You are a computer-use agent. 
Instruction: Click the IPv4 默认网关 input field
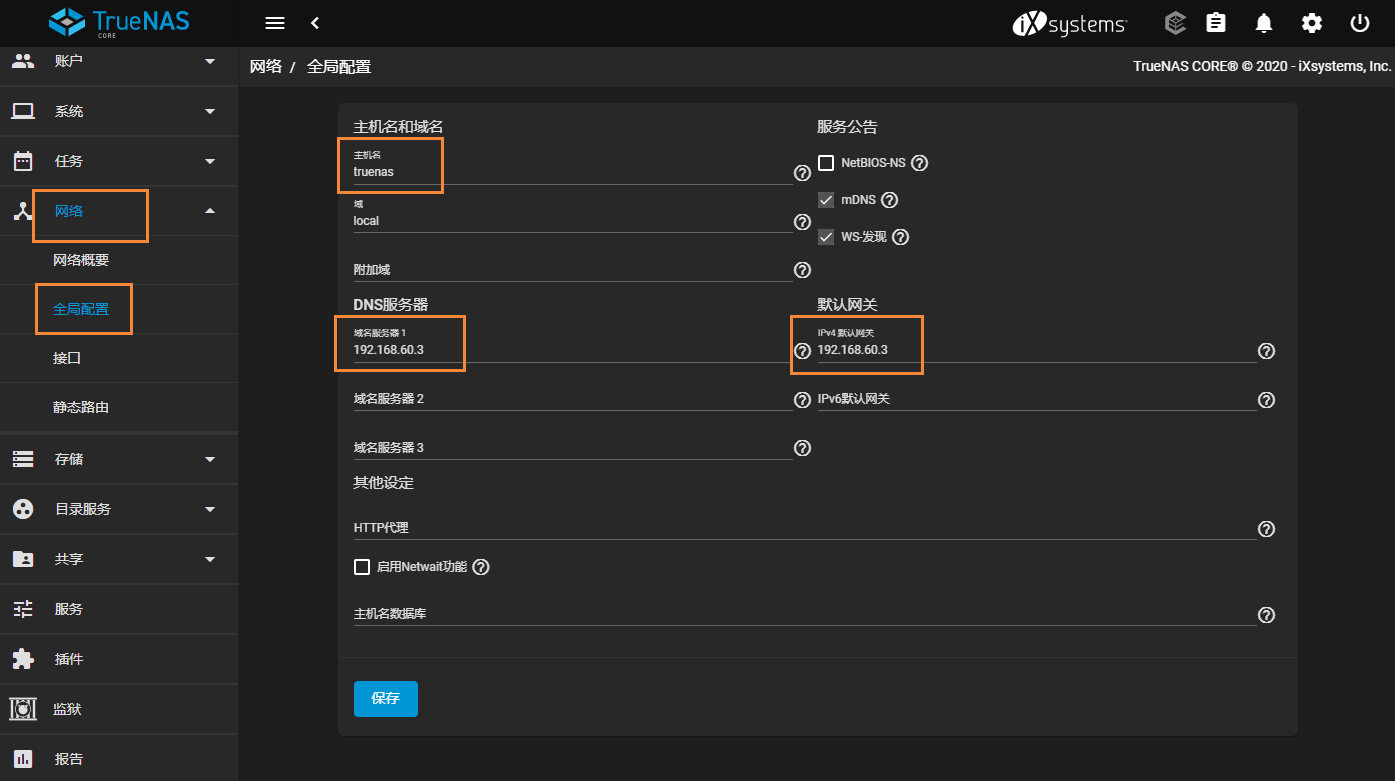1037,350
